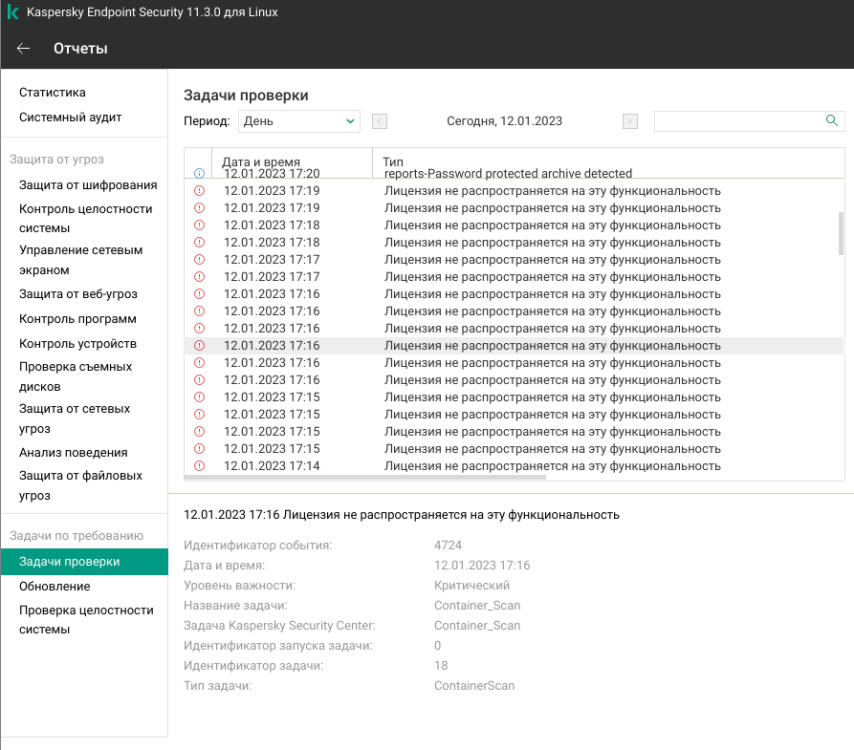854x750 pixels.
Task: Switch to the Обновление report
Action: tap(62, 586)
